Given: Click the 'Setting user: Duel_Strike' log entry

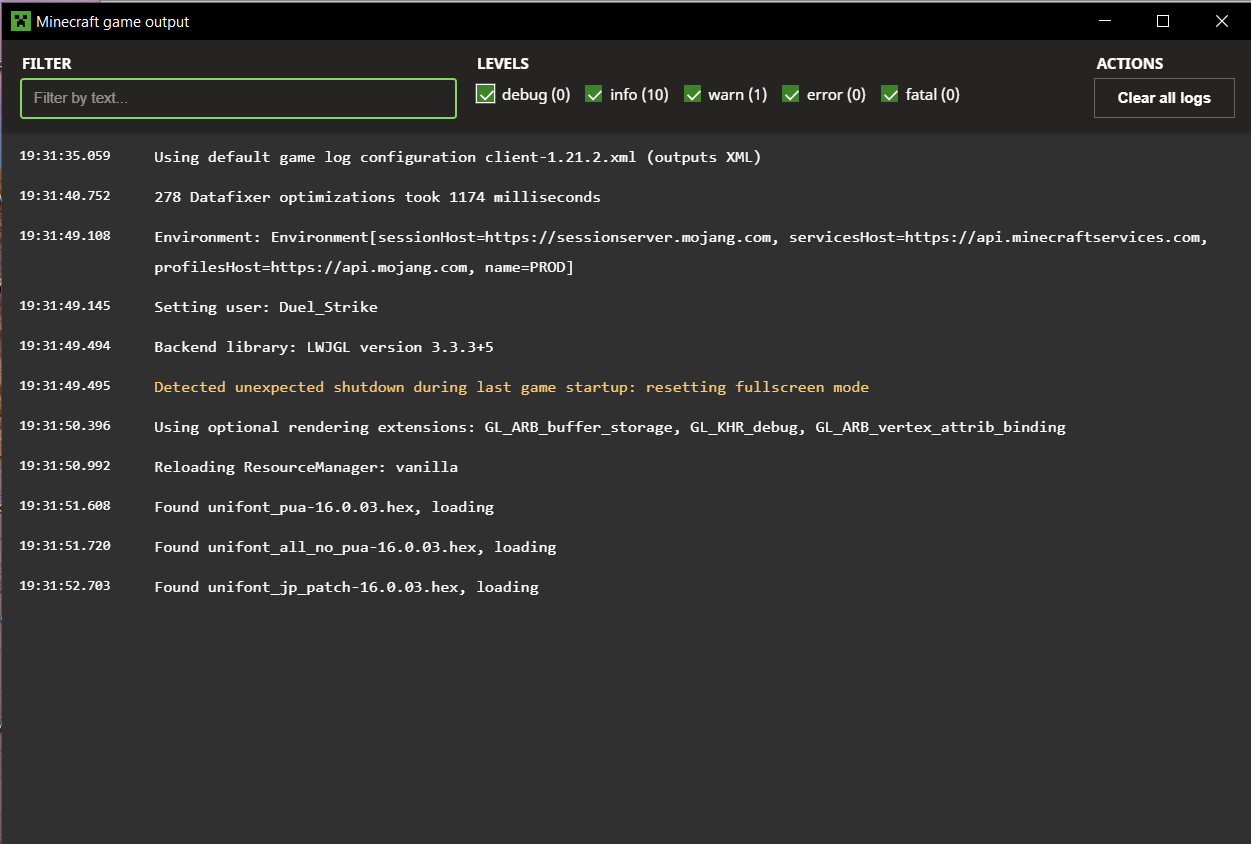Looking at the screenshot, I should coord(266,307).
